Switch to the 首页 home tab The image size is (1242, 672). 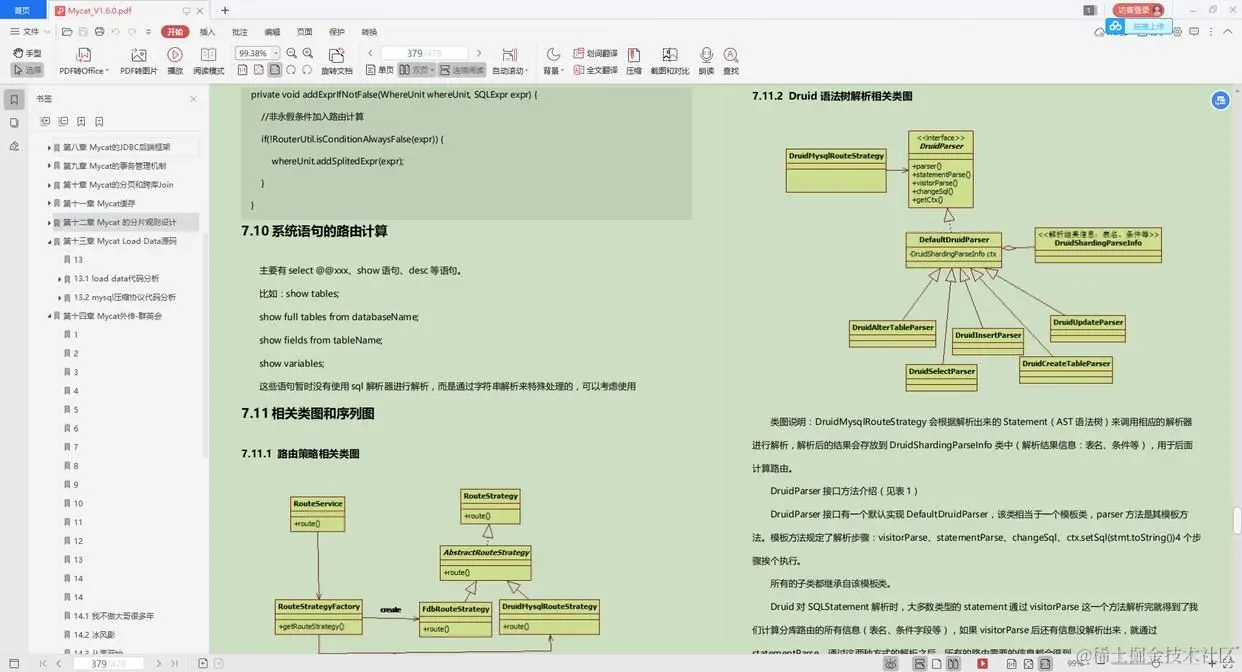[x=22, y=10]
